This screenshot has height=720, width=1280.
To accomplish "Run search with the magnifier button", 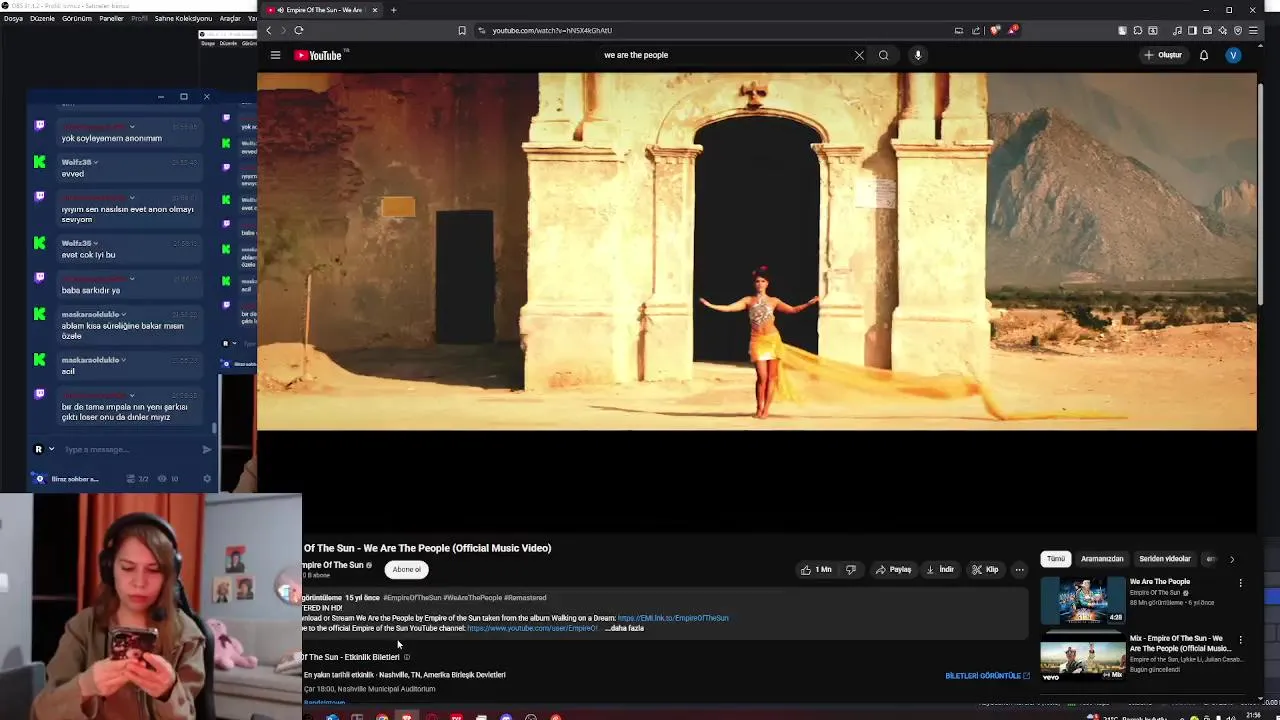I will point(884,55).
